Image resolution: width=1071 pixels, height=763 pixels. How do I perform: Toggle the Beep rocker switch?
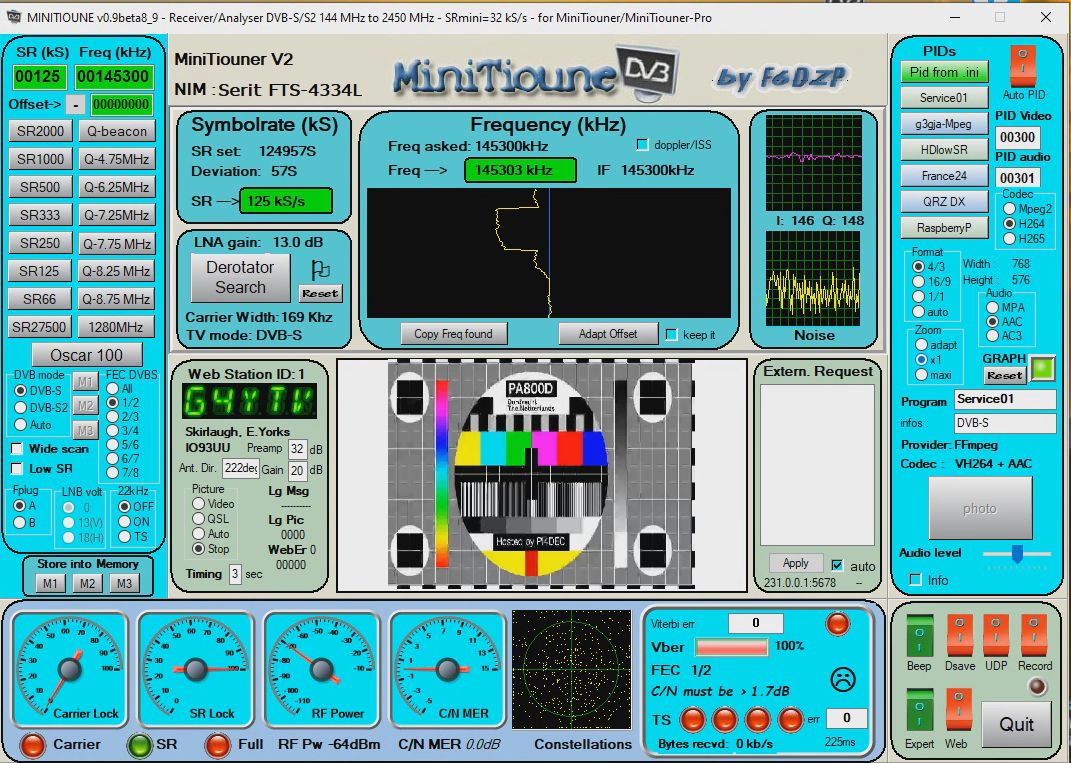coord(919,635)
